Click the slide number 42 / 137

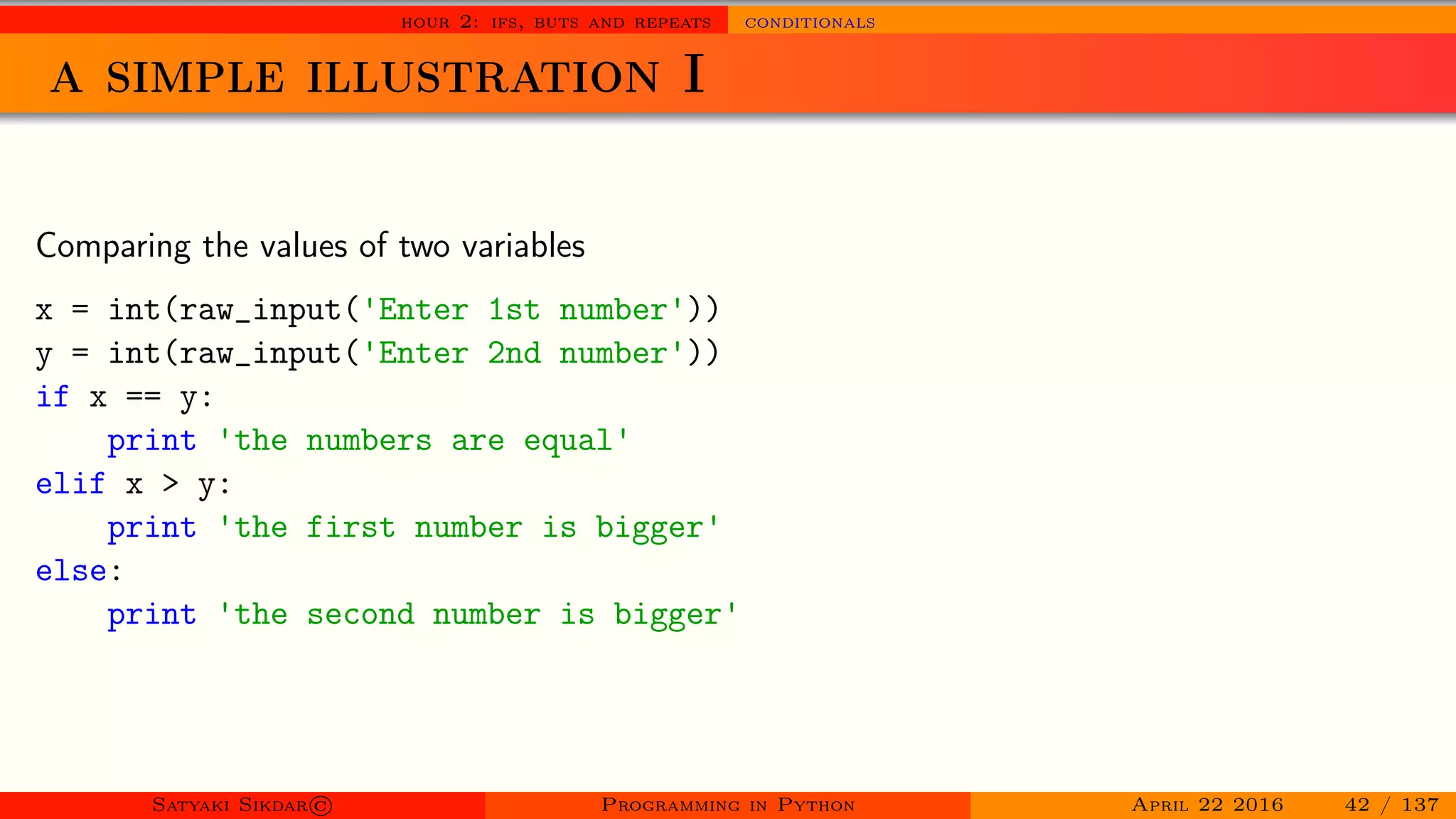(x=1392, y=805)
